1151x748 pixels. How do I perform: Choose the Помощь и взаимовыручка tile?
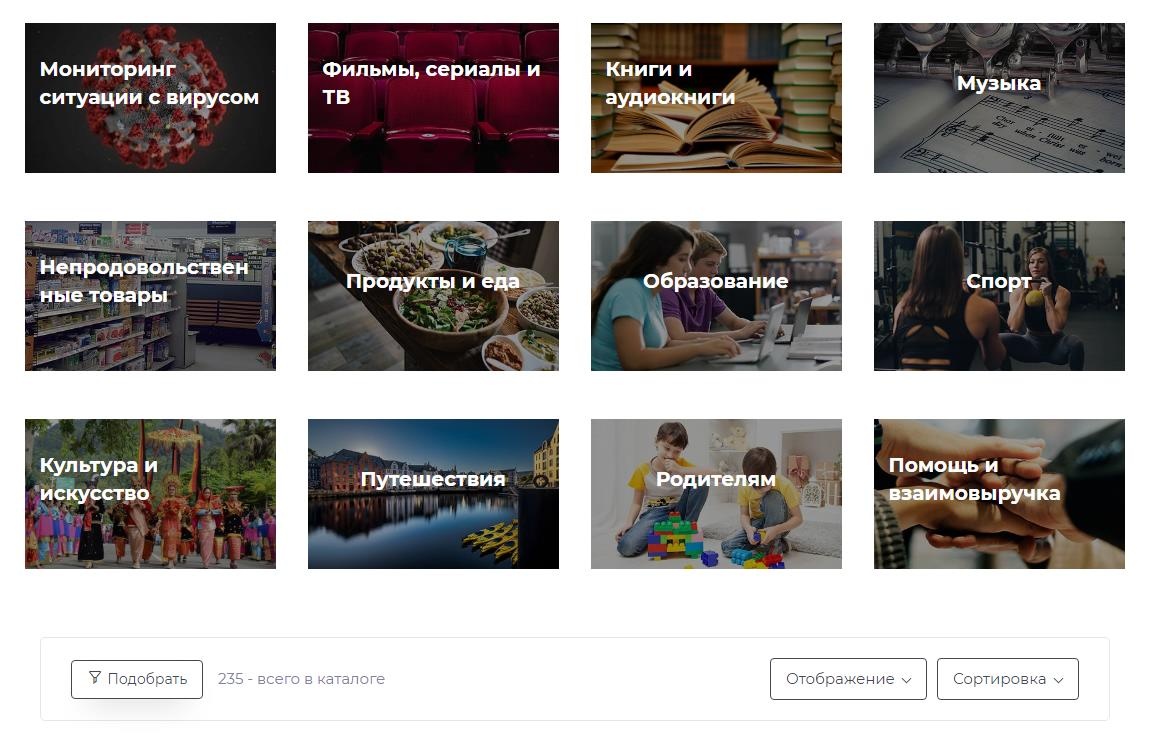pos(999,494)
